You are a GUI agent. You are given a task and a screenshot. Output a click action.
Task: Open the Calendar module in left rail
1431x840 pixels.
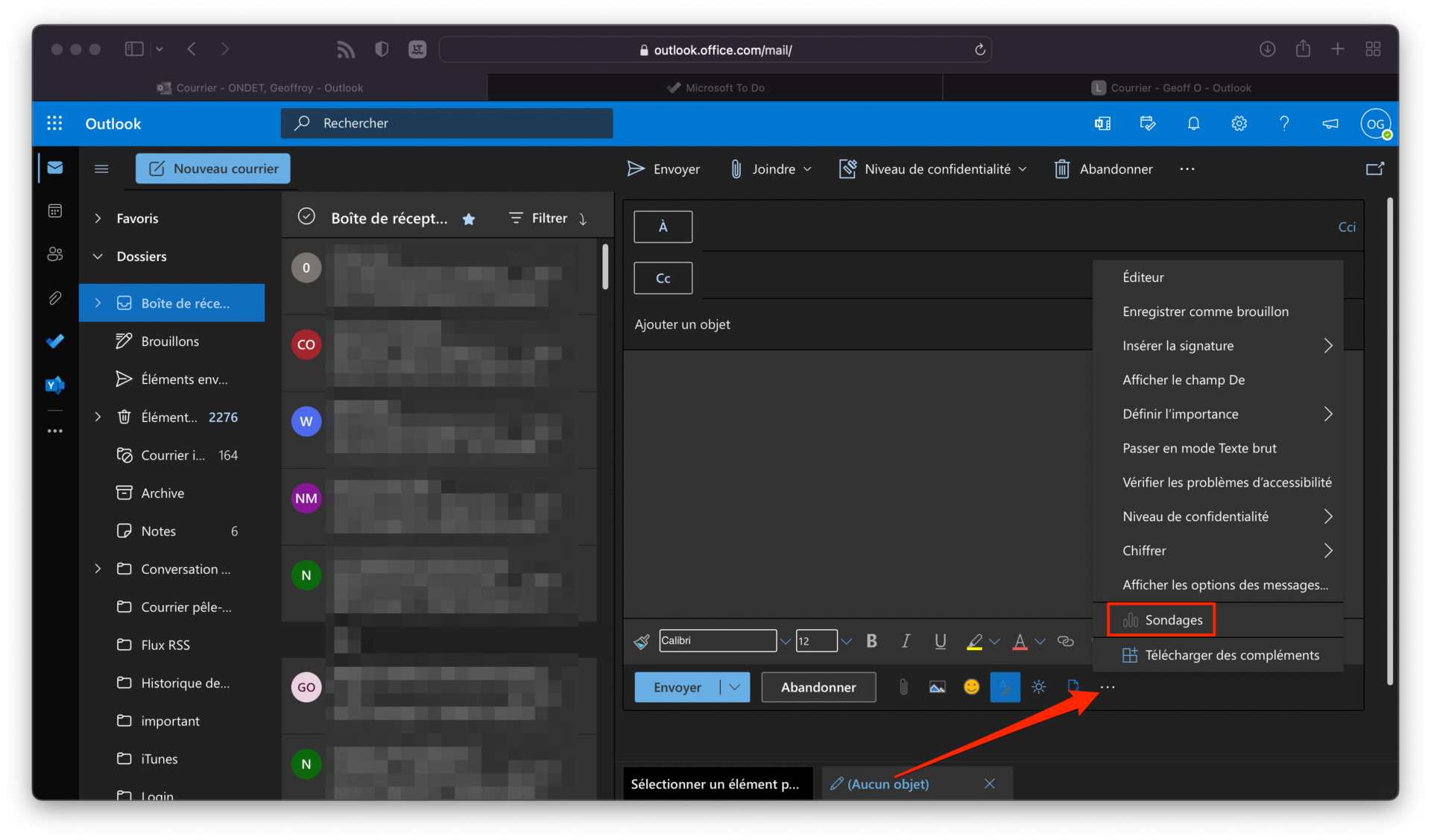tap(55, 211)
